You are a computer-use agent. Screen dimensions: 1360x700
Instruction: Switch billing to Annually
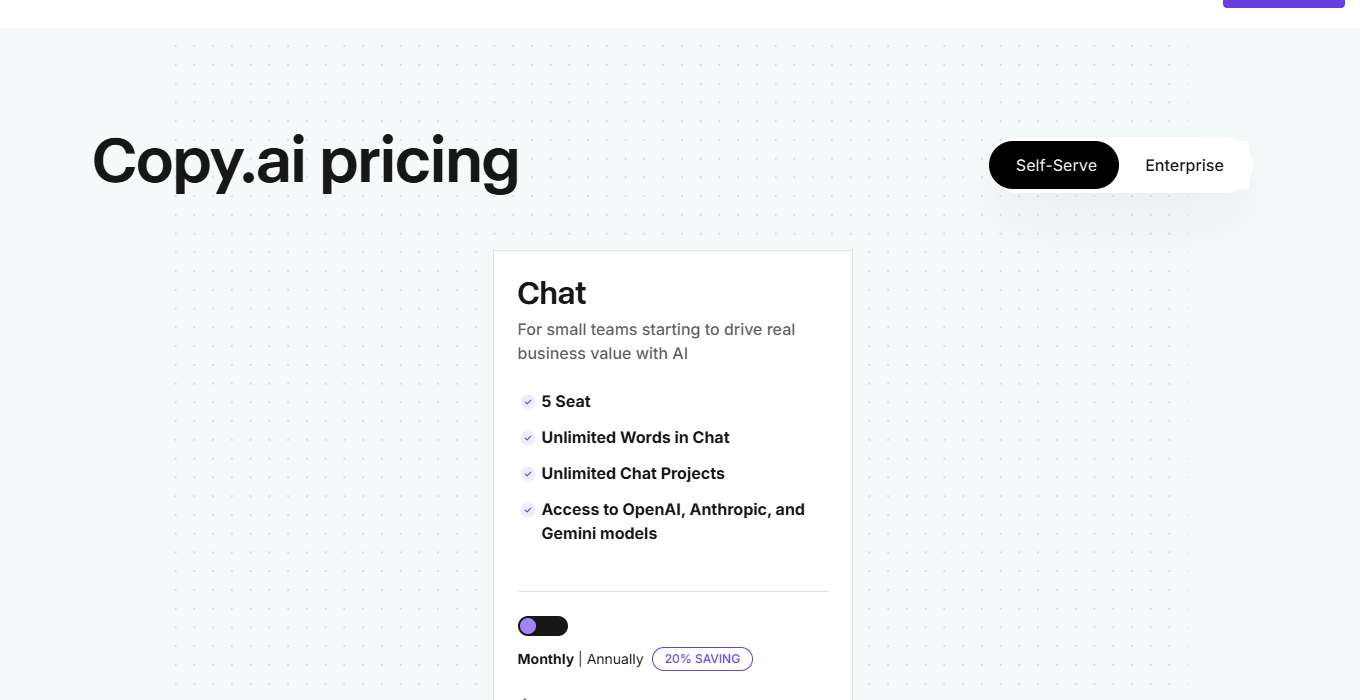(x=615, y=659)
